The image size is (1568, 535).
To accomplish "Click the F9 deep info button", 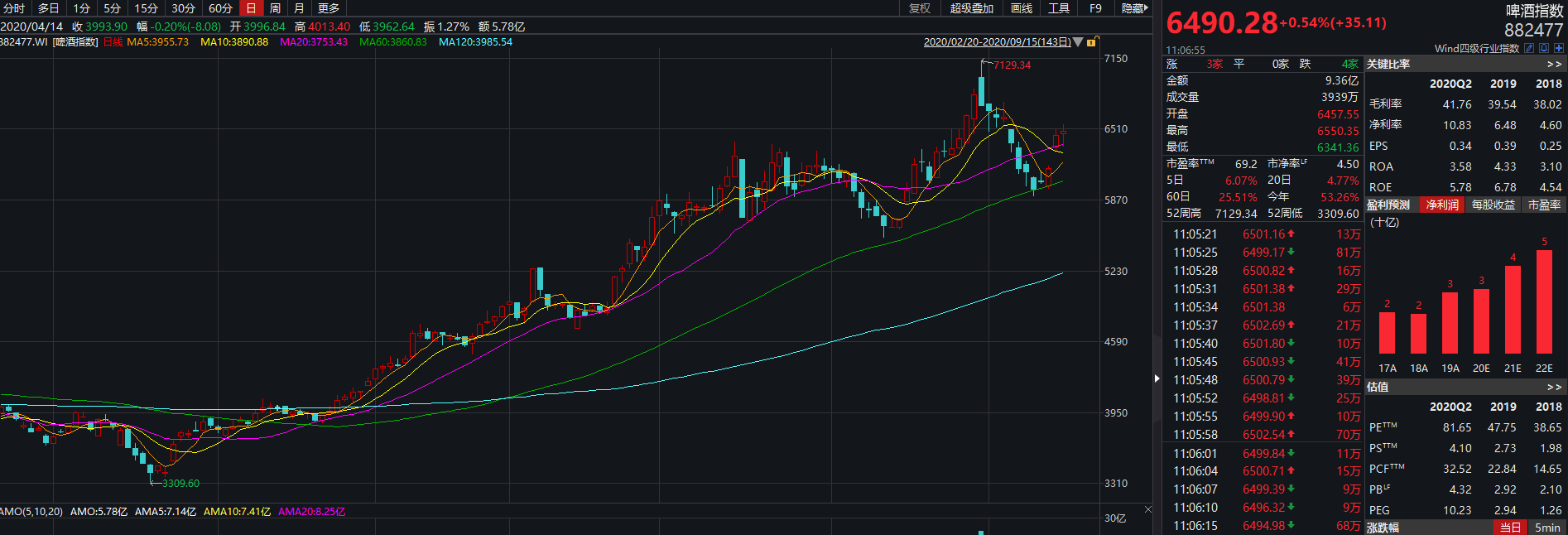I will [x=1095, y=8].
